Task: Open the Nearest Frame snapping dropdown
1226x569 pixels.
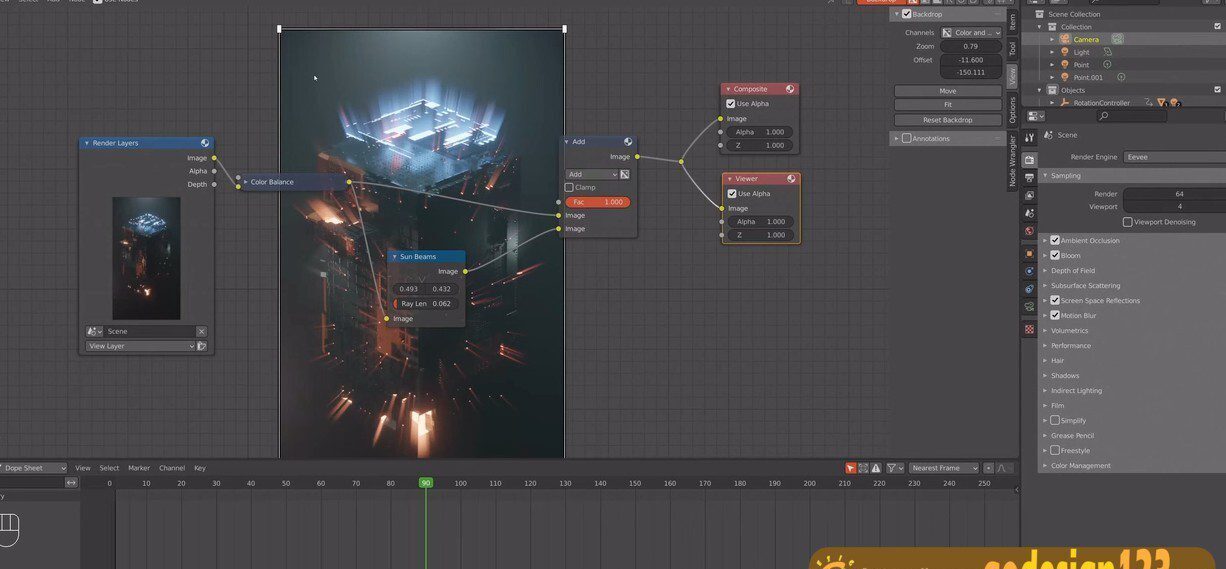Action: point(944,468)
